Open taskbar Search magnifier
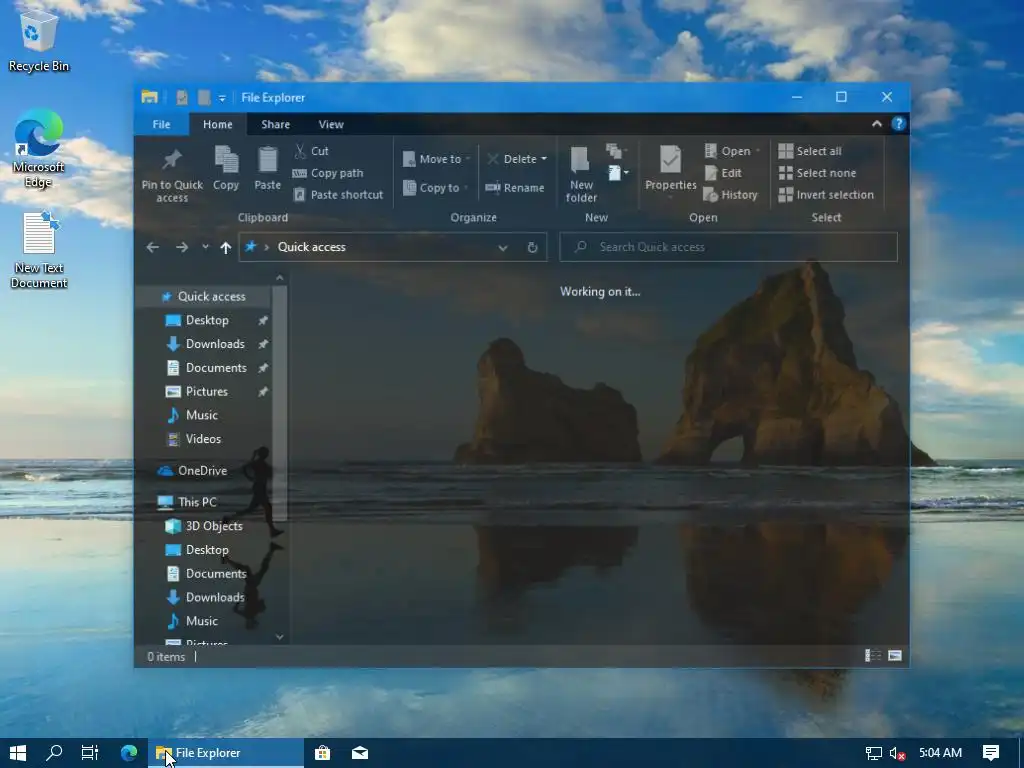Screen dimensions: 1024x768 54,753
